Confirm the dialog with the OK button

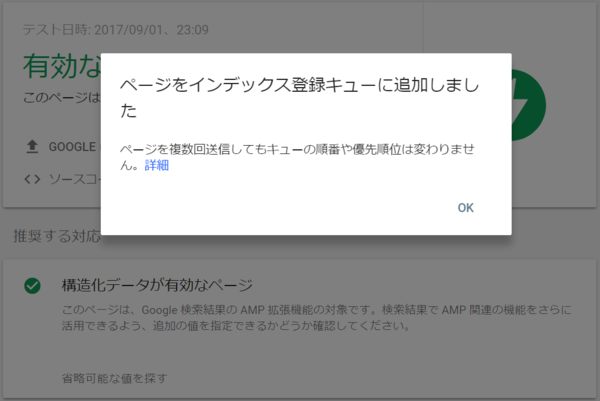[465, 208]
